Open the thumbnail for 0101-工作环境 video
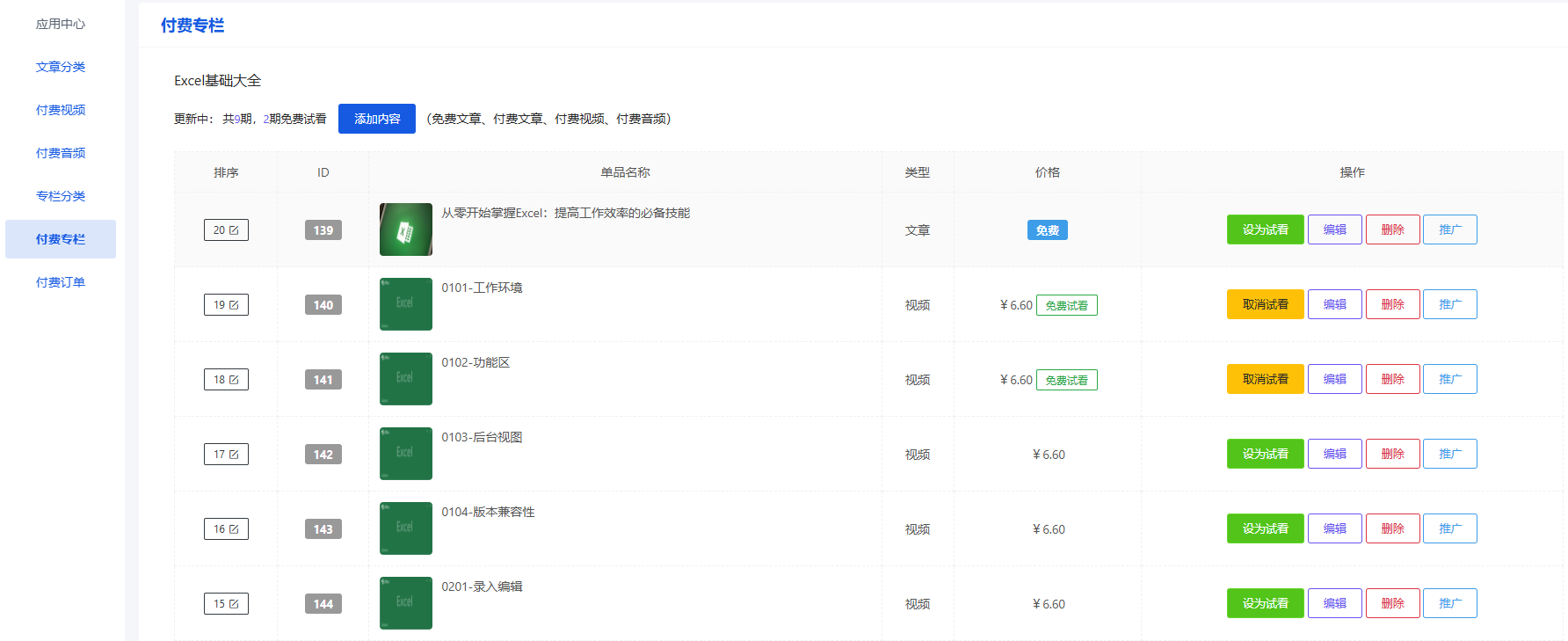The image size is (1568, 641). coord(405,304)
